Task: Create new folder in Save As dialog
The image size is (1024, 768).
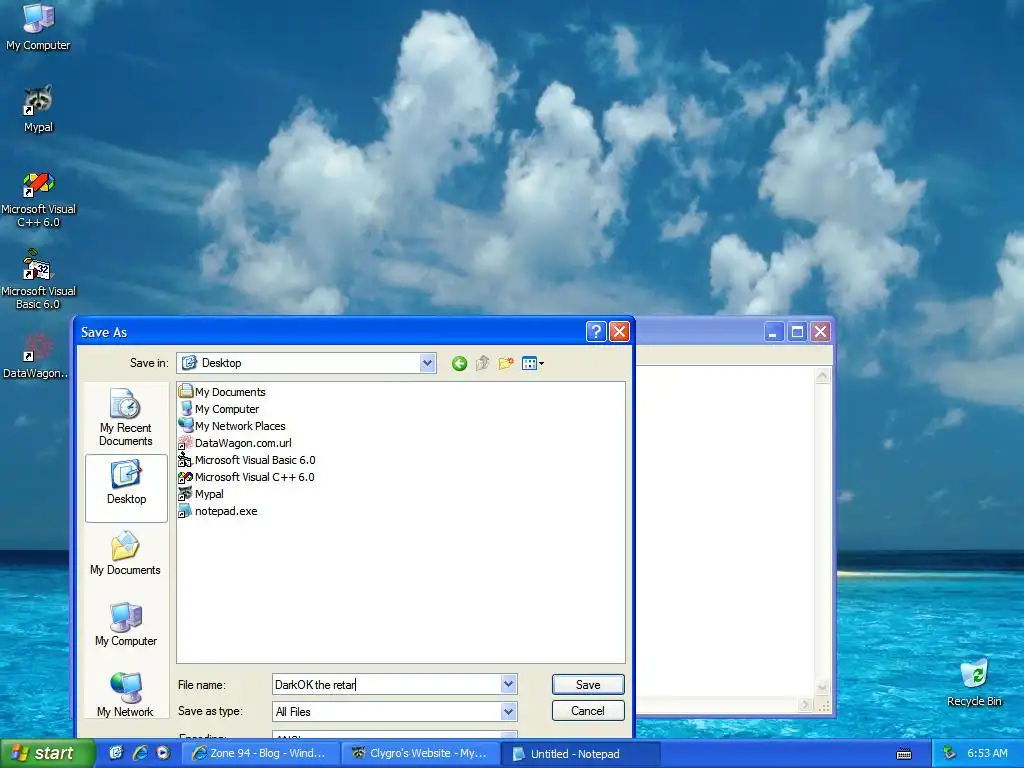Action: point(505,363)
